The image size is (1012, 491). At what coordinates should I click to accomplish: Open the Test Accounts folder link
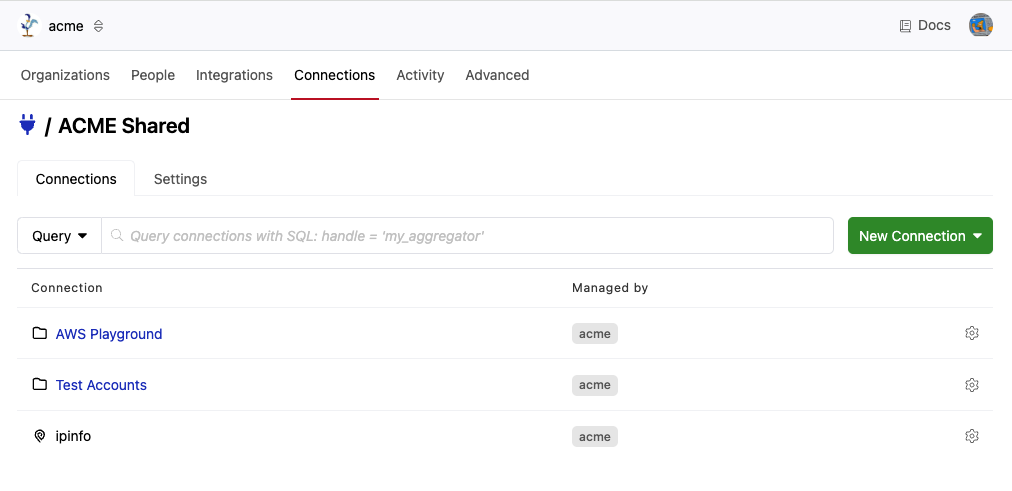pos(101,385)
